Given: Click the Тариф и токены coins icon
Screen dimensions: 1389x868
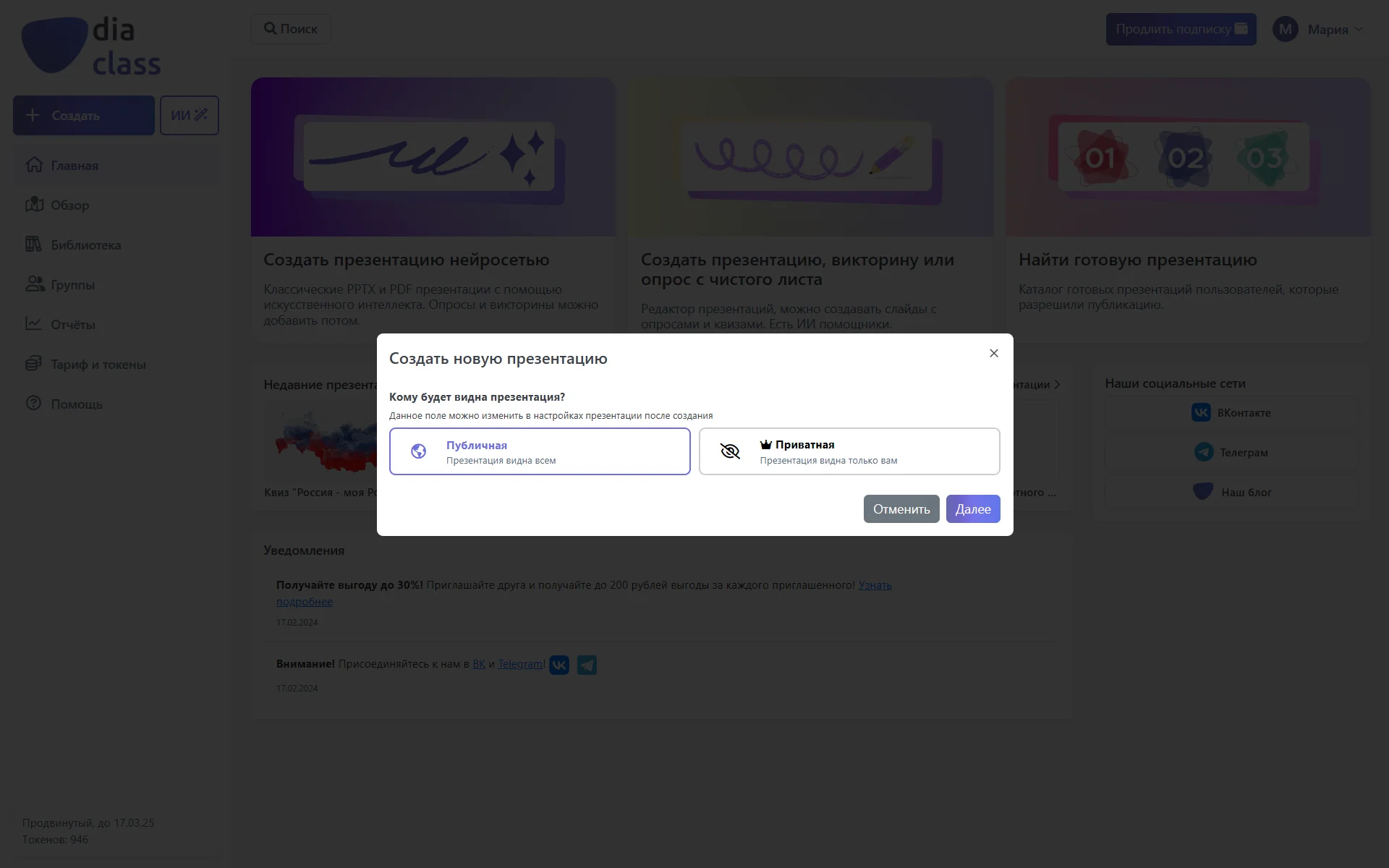Looking at the screenshot, I should click(34, 364).
